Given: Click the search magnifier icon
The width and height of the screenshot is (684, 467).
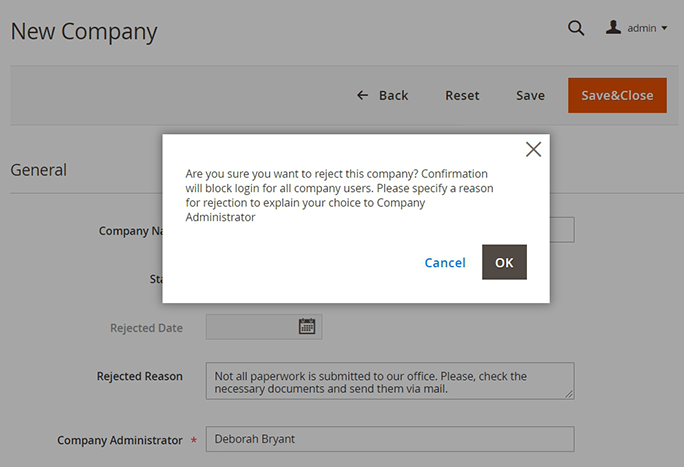Looking at the screenshot, I should [x=576, y=28].
